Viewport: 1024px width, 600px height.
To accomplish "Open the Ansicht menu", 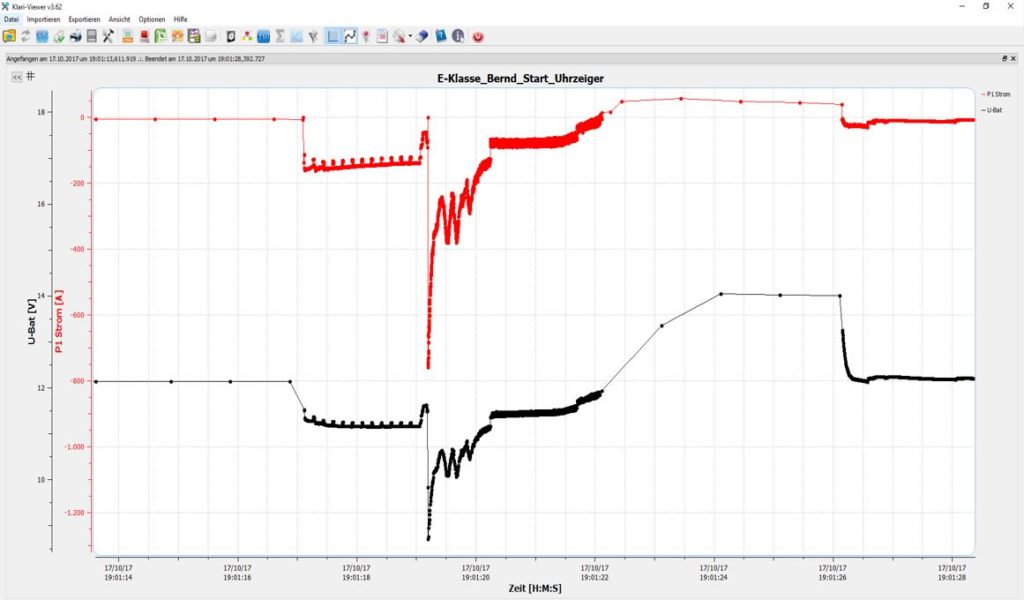I will tap(120, 19).
